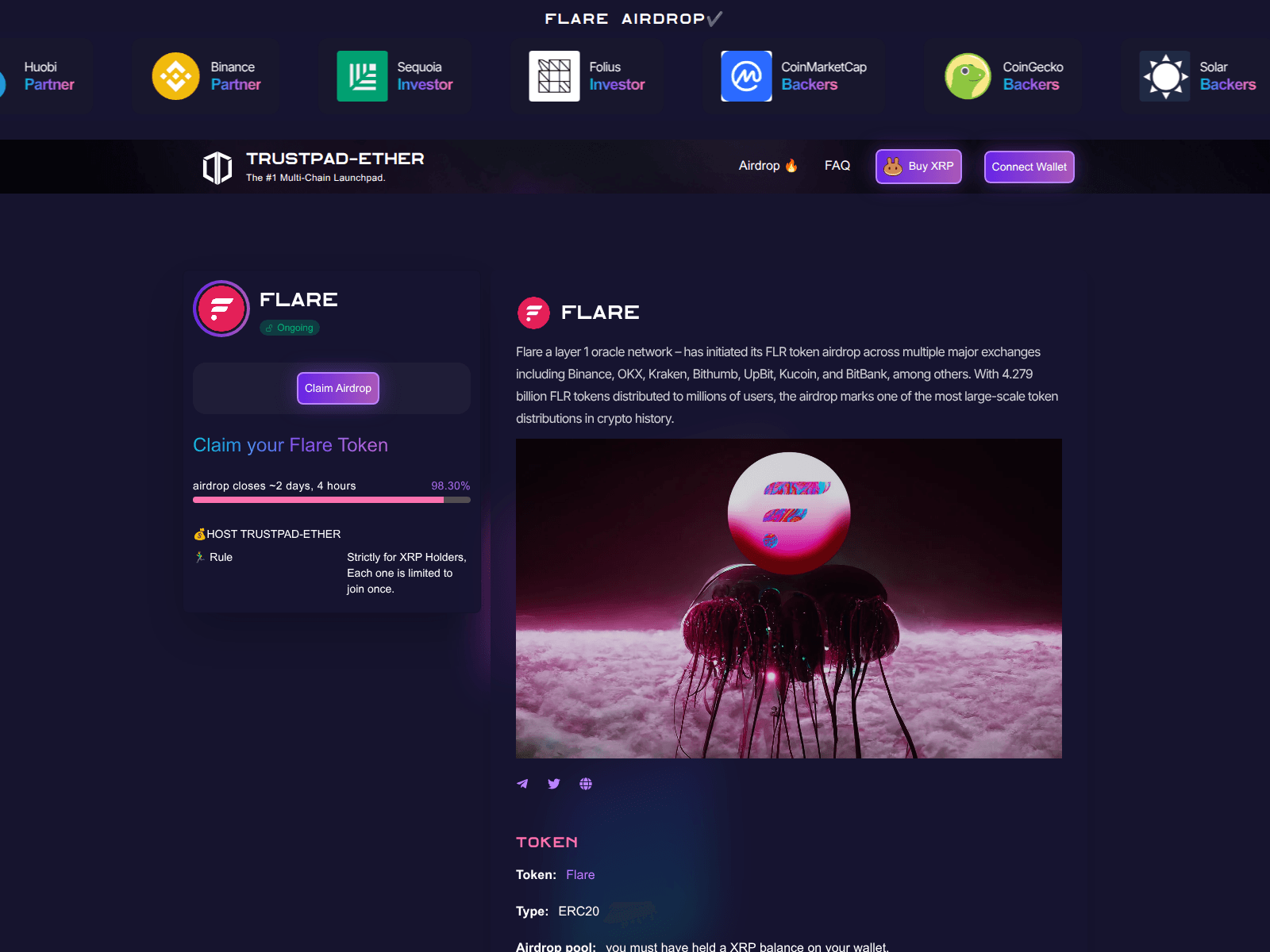Click the small Flare logo beside heading
The height and width of the screenshot is (952, 1270).
[x=533, y=313]
